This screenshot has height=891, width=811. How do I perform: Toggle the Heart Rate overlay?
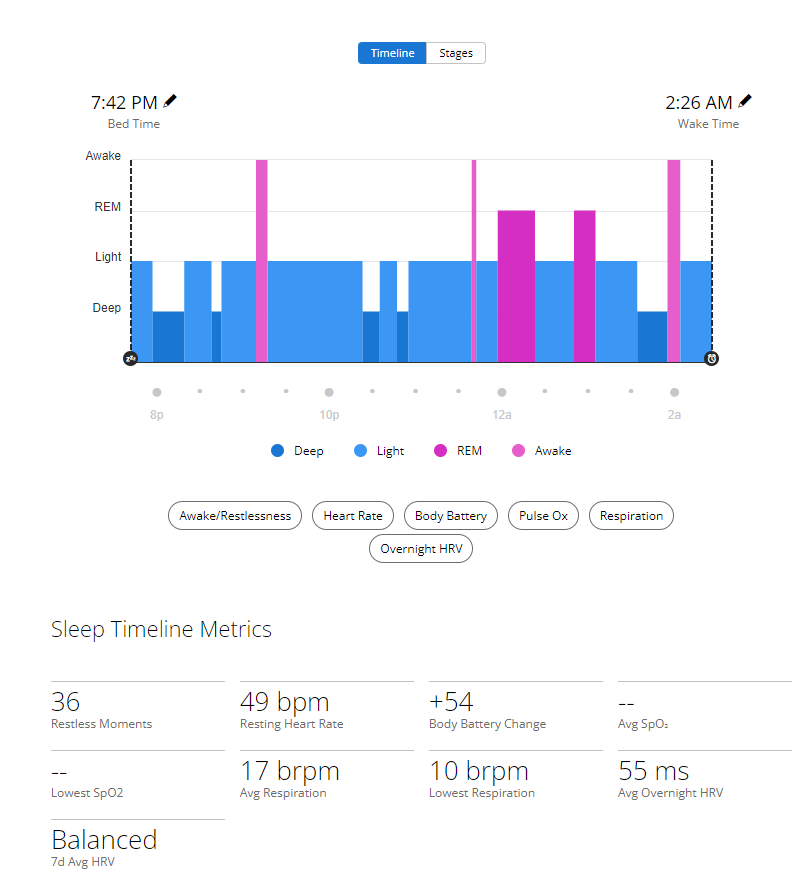[353, 516]
